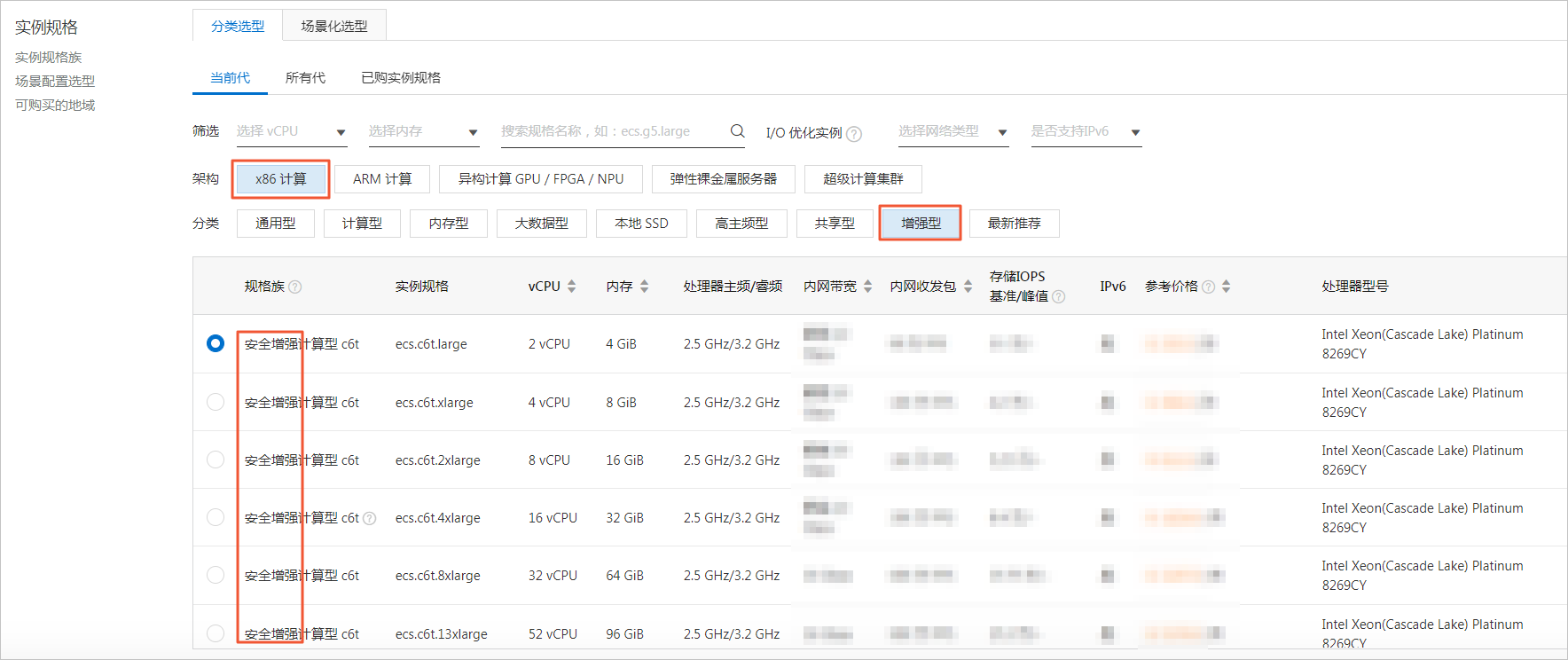Choose 通用型 category
1568x660 pixels.
276,224
